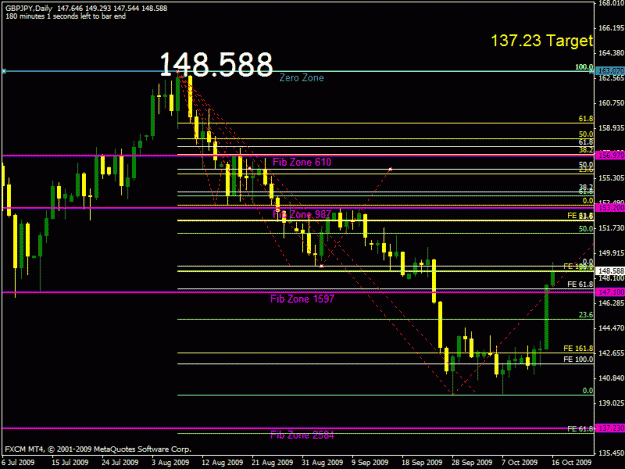625x469 pixels.
Task: Click the 'Zero Zone' label
Action: click(x=301, y=78)
